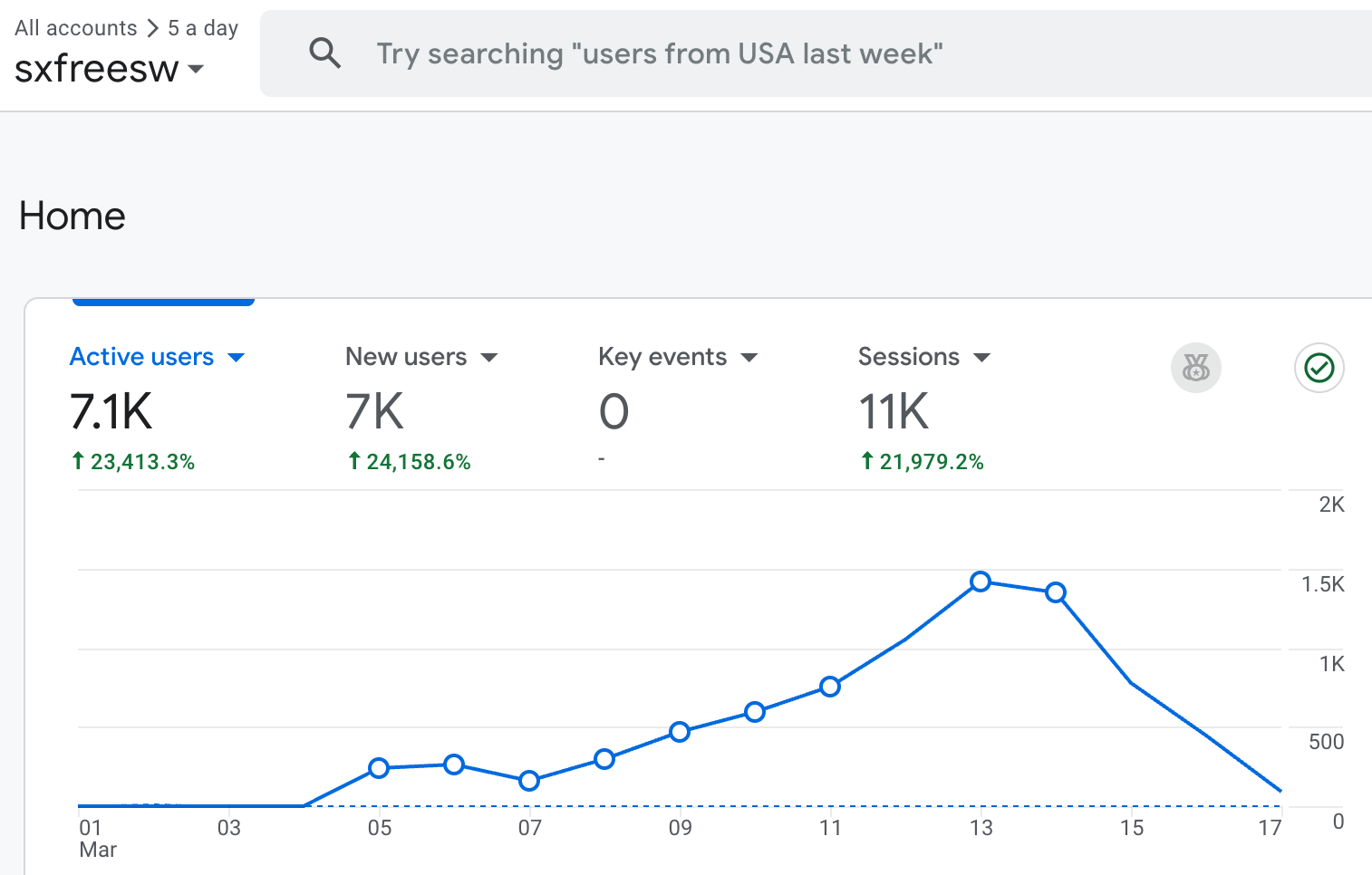Image resolution: width=1372 pixels, height=875 pixels.
Task: Switch chart to the 7K New users value
Action: (374, 412)
